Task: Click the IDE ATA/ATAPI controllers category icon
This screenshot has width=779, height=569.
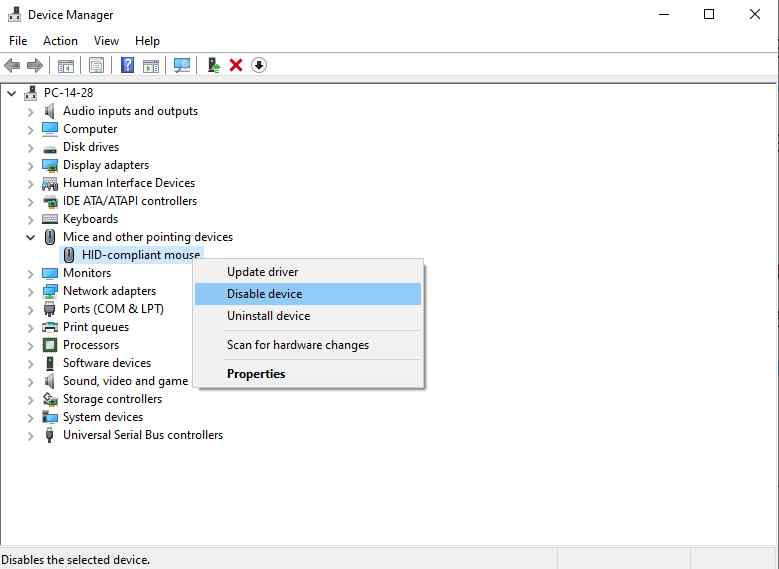Action: pyautogui.click(x=50, y=201)
